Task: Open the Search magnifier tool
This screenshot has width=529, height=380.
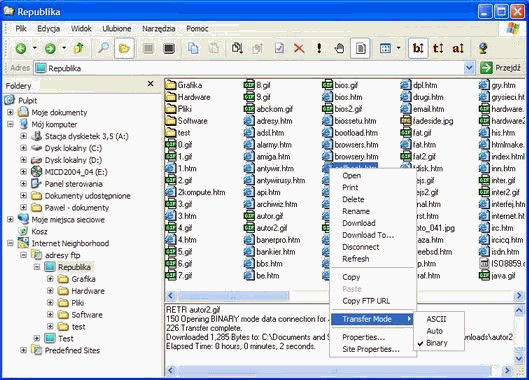Action: tap(103, 48)
